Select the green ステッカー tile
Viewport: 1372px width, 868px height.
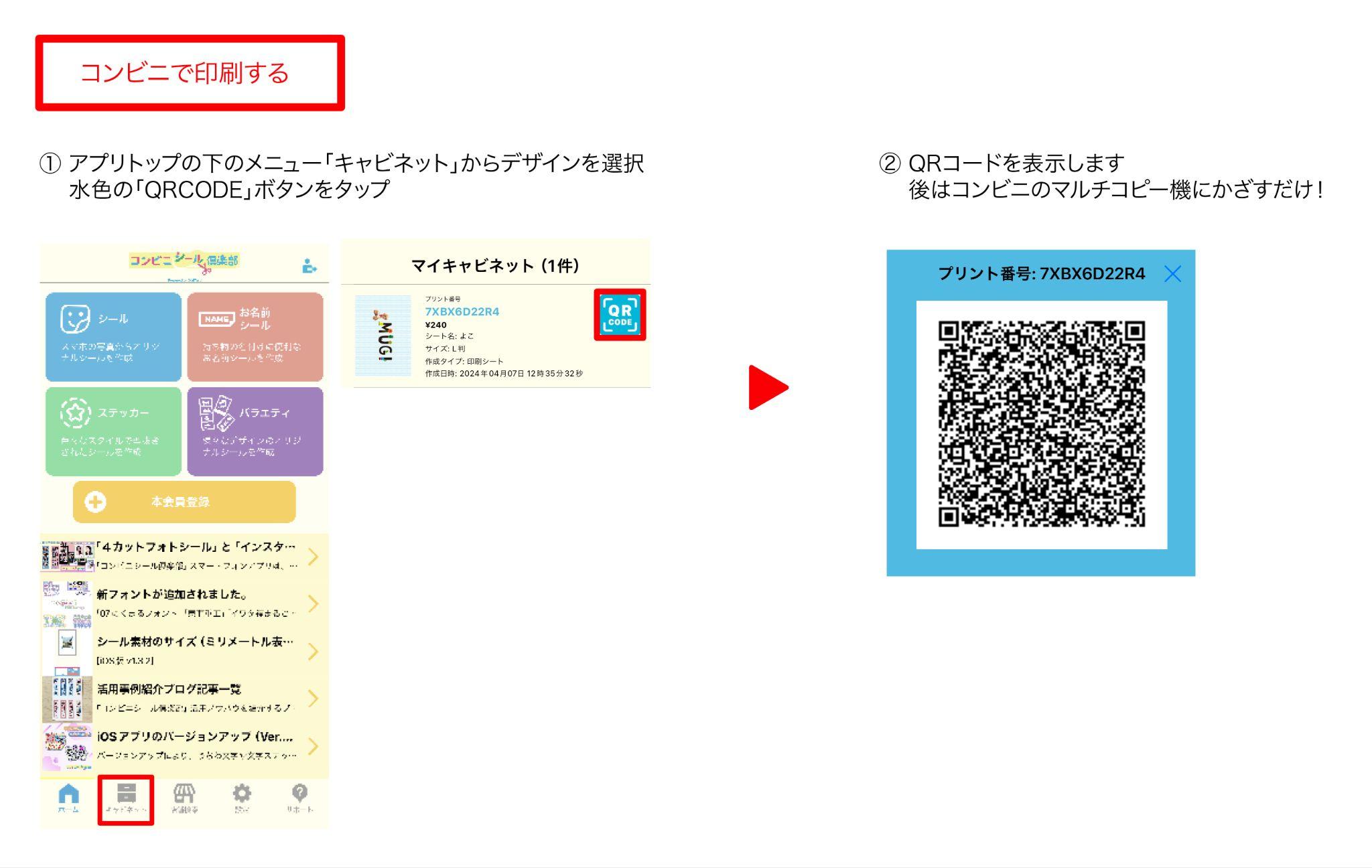(x=113, y=431)
